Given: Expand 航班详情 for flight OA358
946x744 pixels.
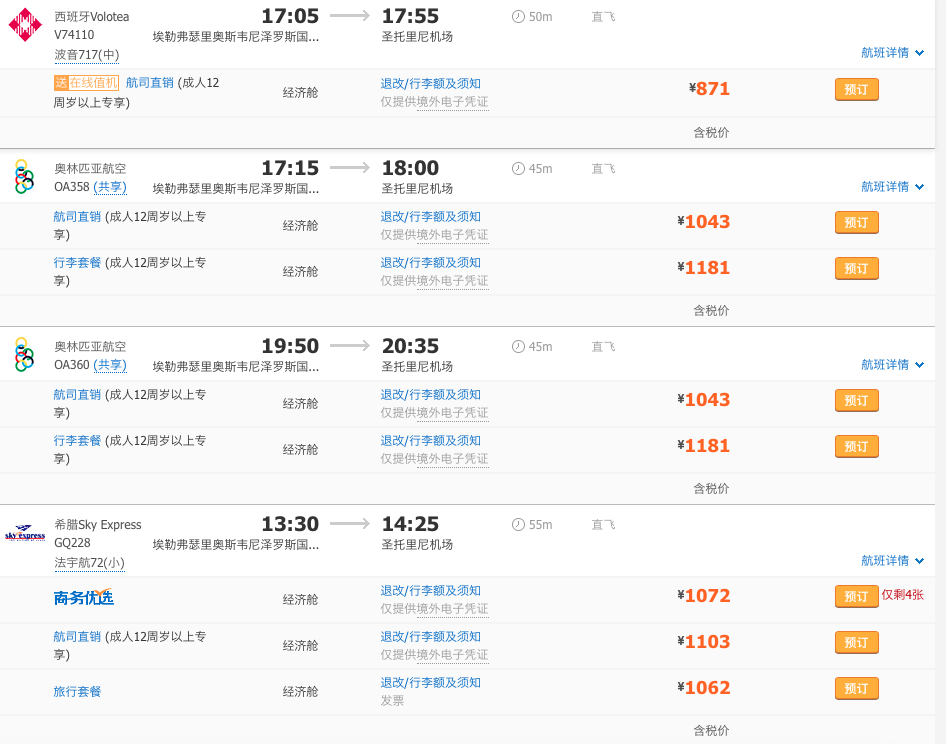Looking at the screenshot, I should (x=892, y=187).
